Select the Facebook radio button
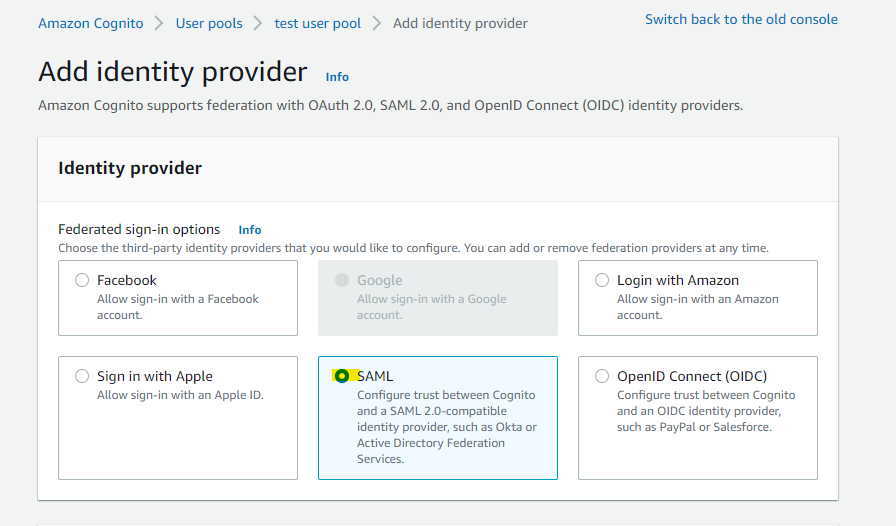 point(82,280)
